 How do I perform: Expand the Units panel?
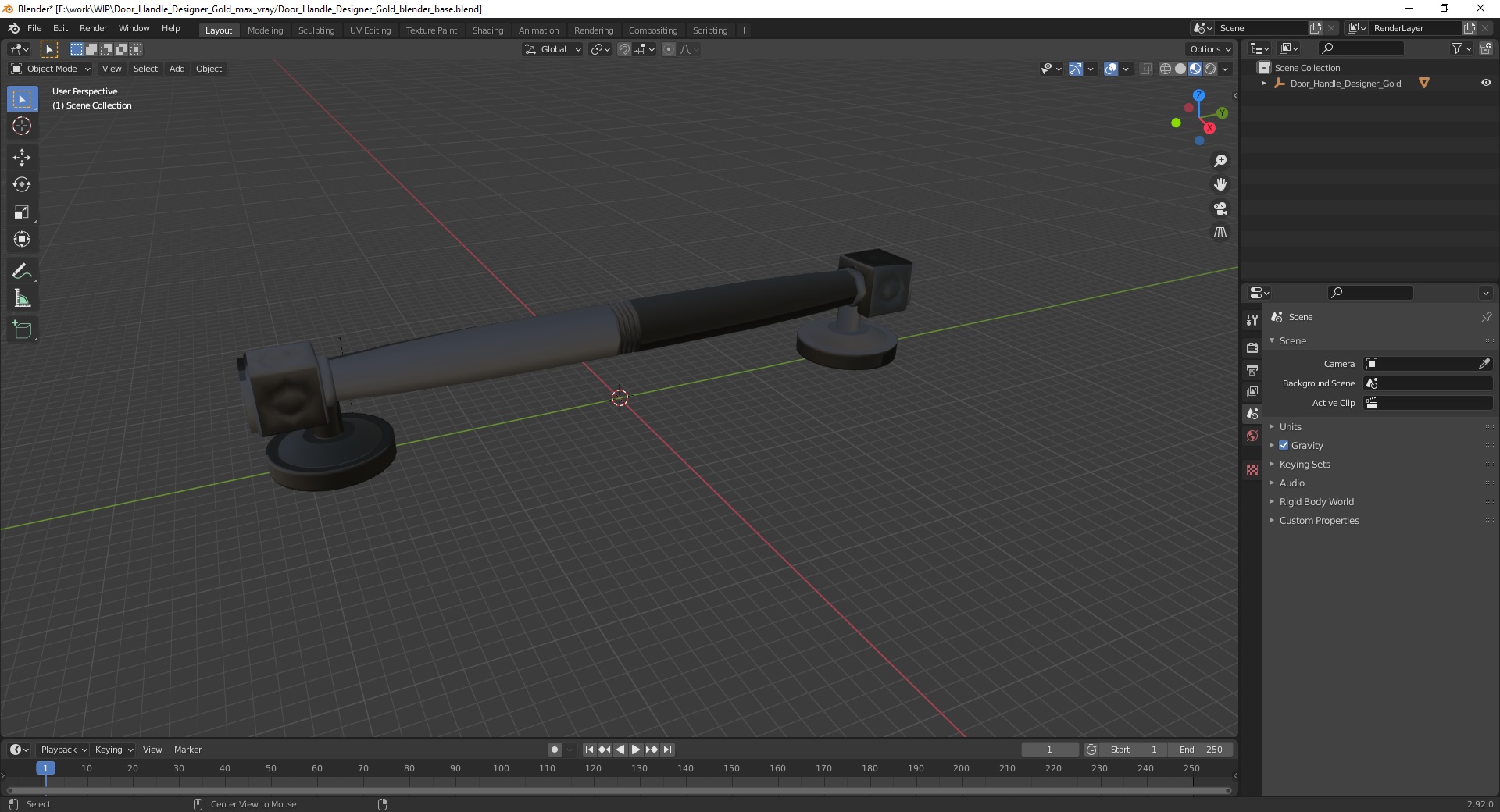click(x=1291, y=426)
